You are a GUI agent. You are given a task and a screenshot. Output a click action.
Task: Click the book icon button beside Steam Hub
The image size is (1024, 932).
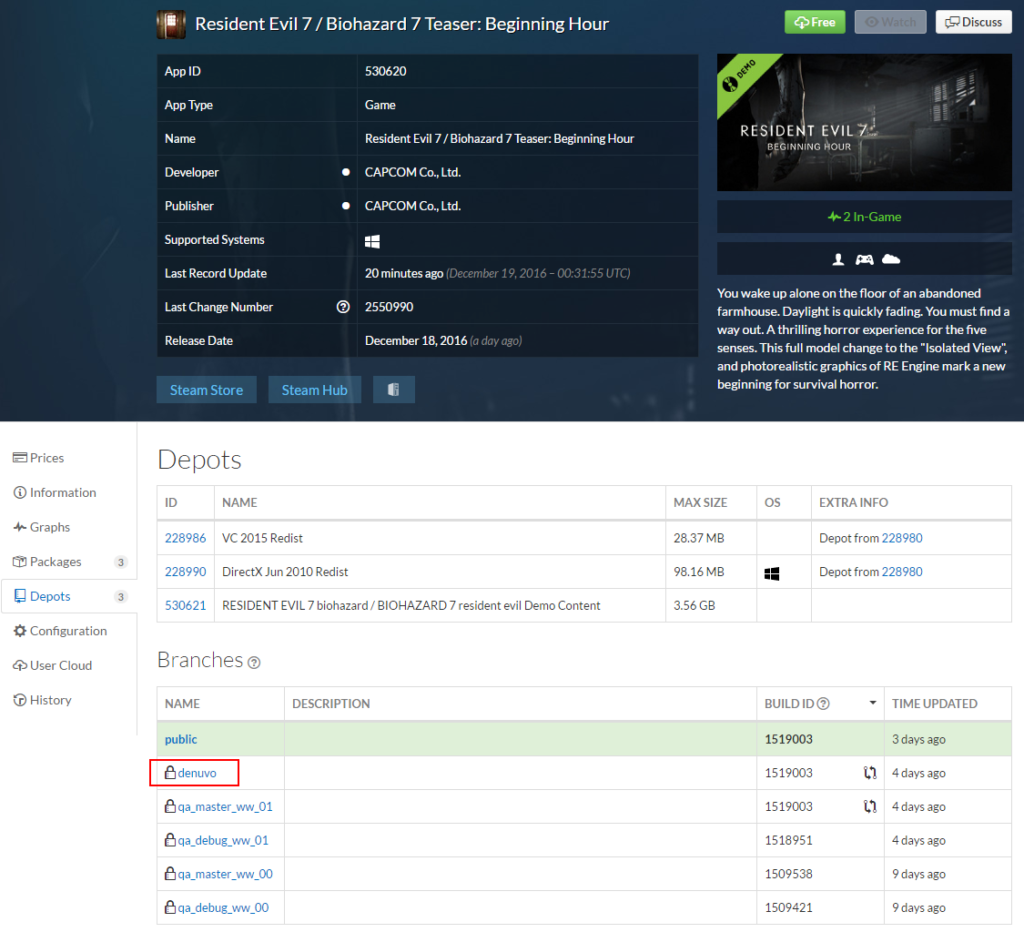(393, 390)
